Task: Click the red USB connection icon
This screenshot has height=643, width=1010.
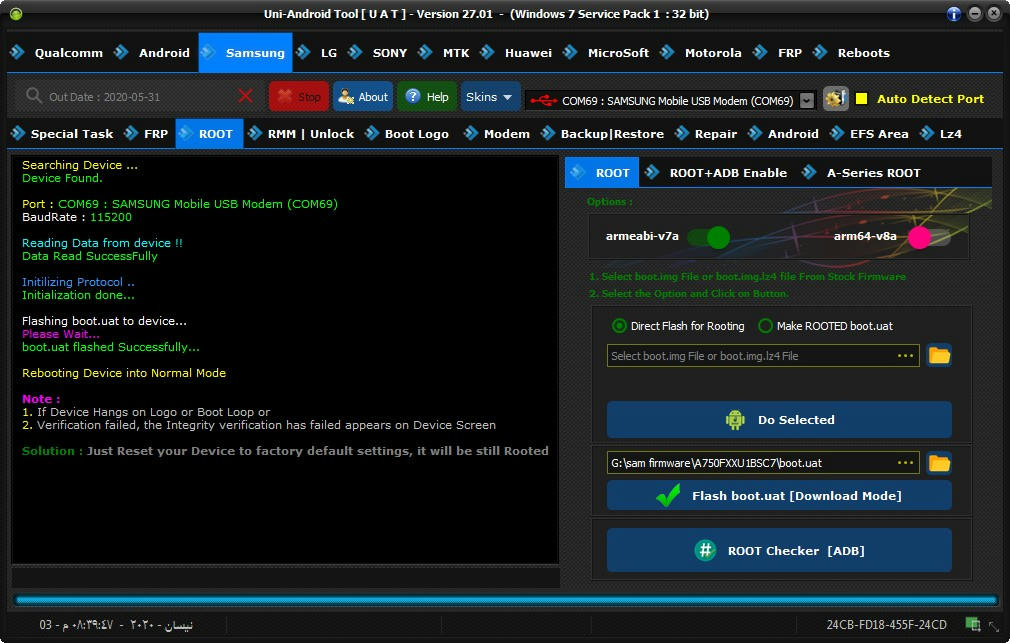Action: (x=543, y=101)
